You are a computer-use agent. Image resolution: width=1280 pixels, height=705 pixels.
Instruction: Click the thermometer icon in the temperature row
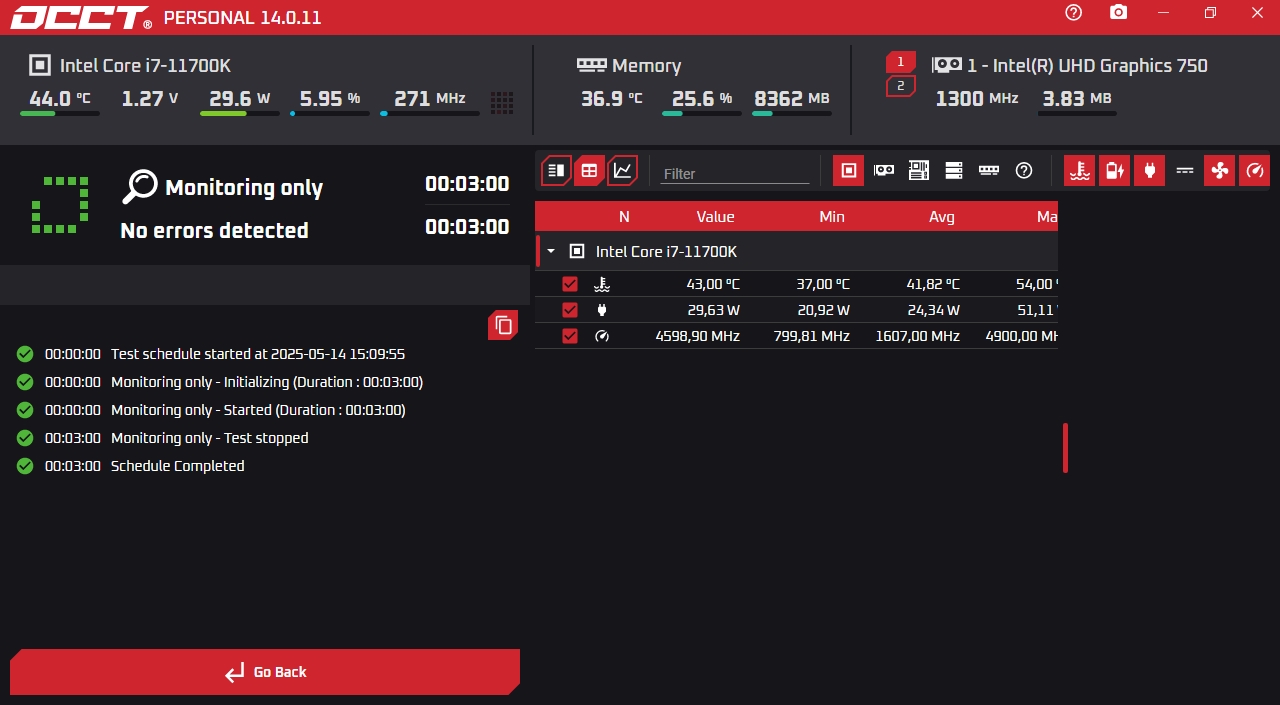coord(601,285)
